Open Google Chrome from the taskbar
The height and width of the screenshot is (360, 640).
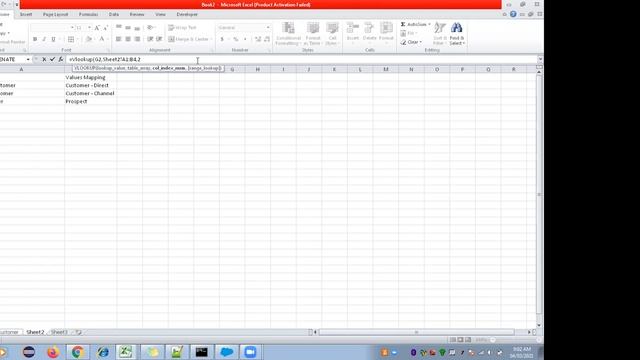tap(78, 352)
